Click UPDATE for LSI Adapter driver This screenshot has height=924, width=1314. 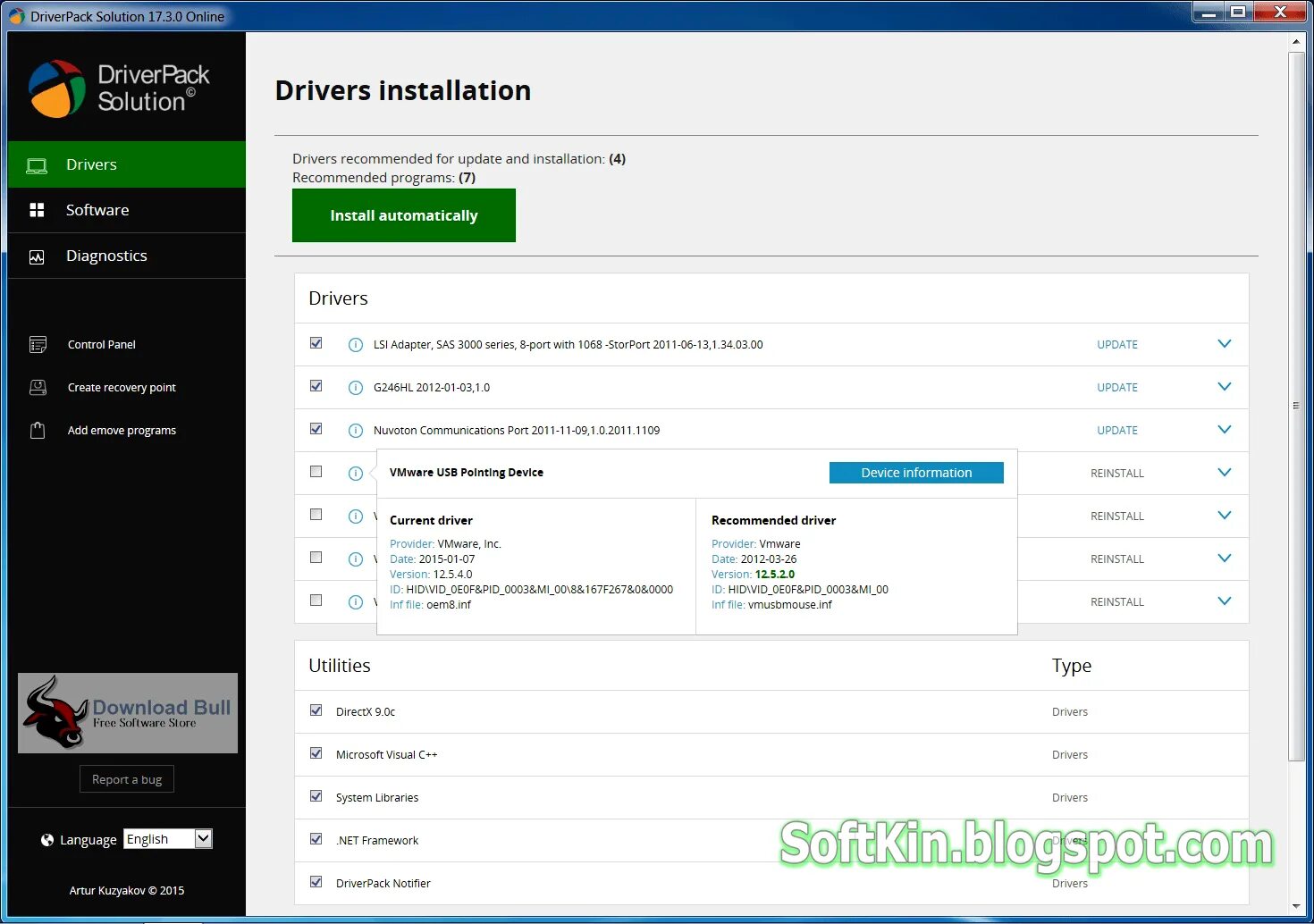pyautogui.click(x=1117, y=345)
